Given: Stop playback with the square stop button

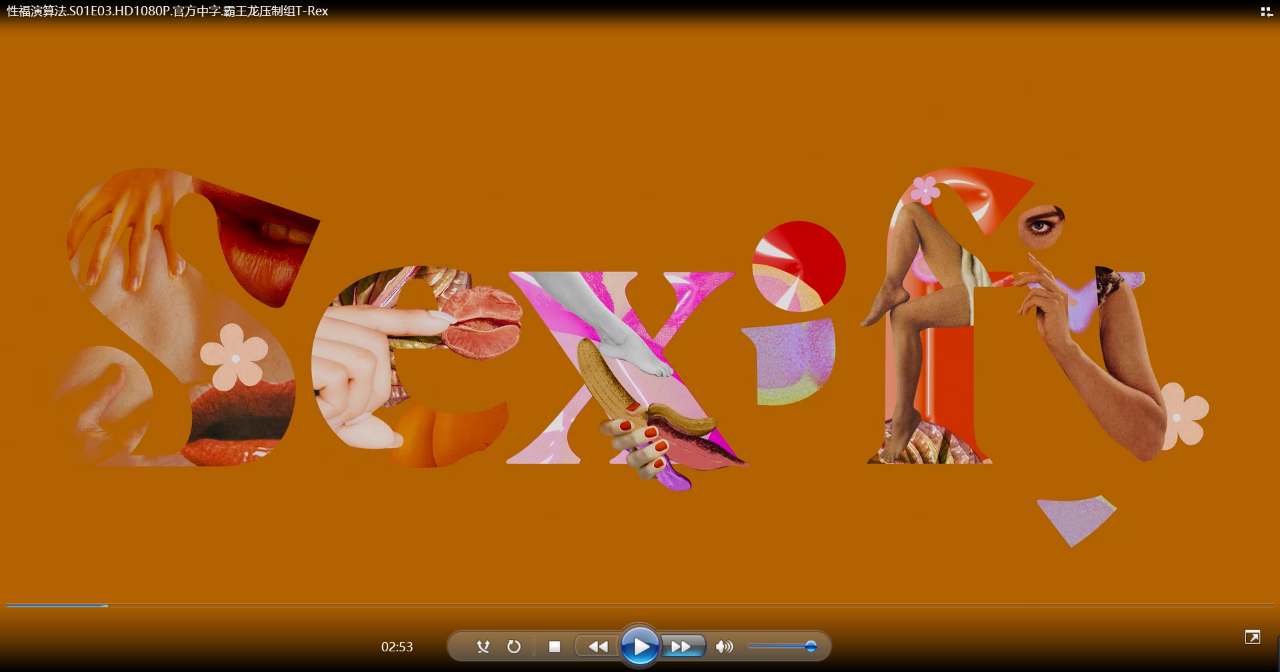Looking at the screenshot, I should point(554,647).
